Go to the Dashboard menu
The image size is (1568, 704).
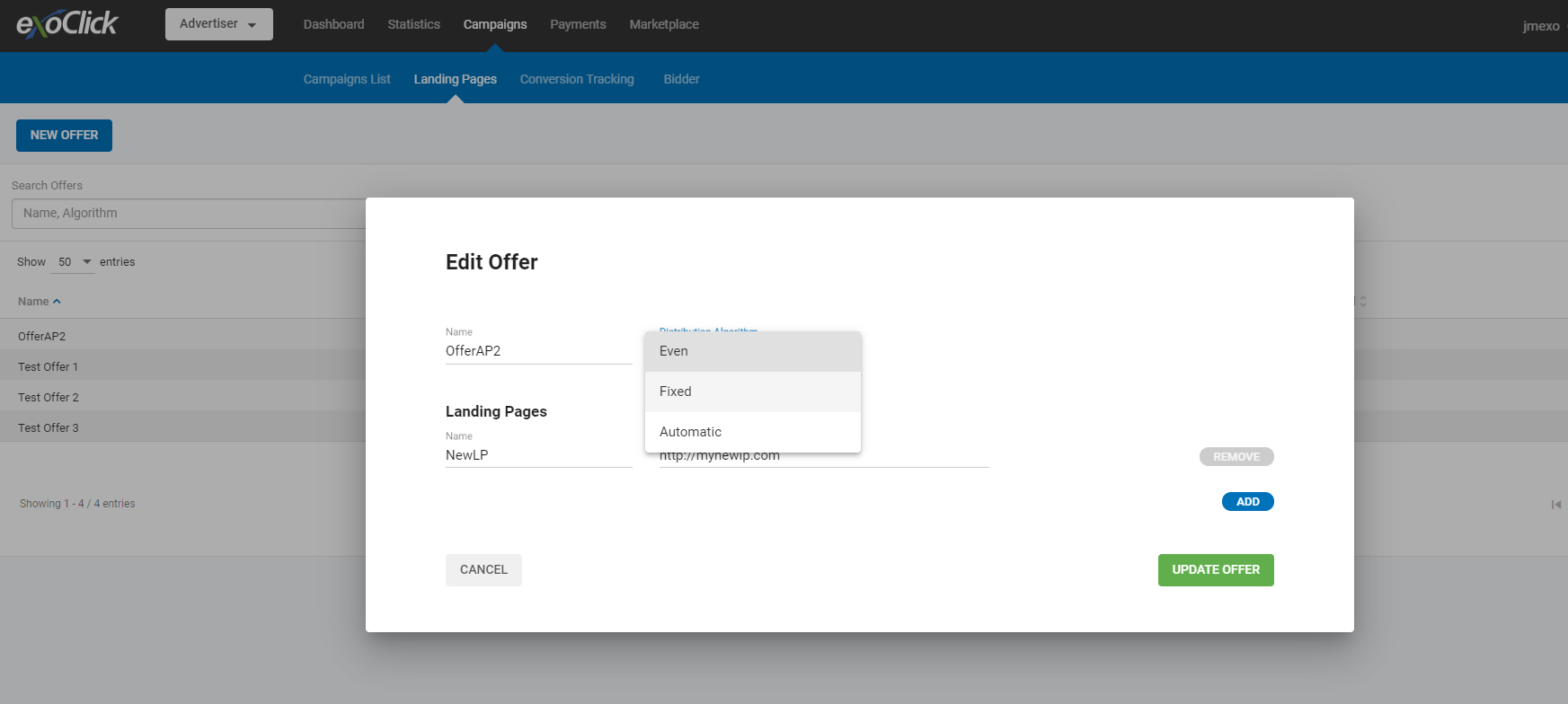click(x=333, y=24)
